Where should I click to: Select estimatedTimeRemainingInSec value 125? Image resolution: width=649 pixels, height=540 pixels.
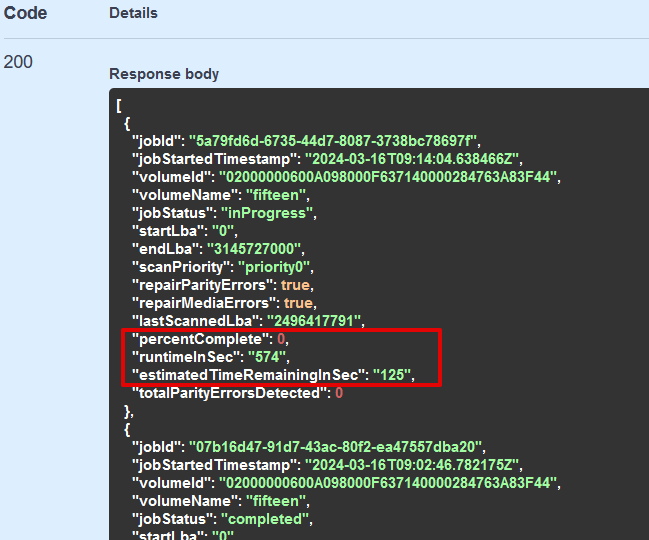point(392,375)
